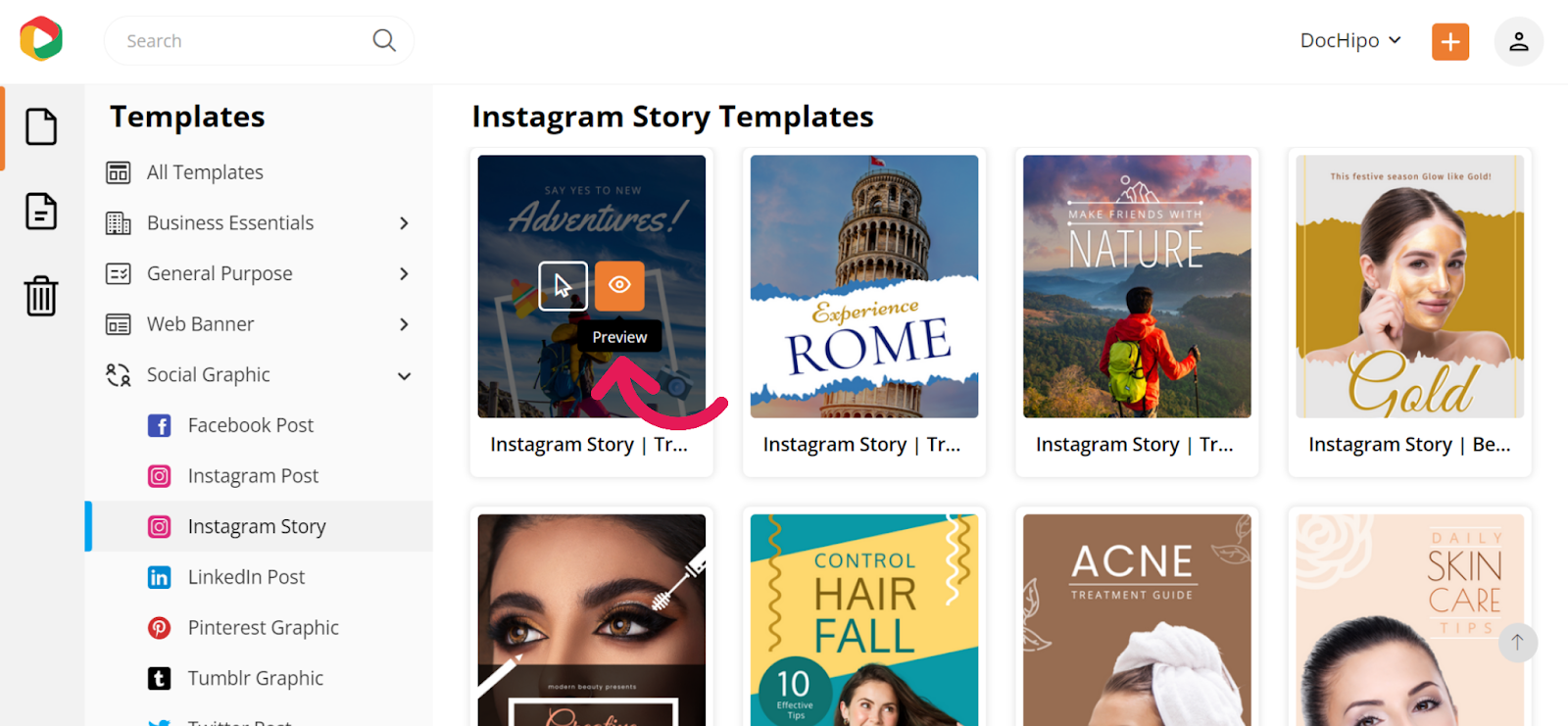
Task: Click the scroll-to-top arrow button
Action: [1517, 642]
